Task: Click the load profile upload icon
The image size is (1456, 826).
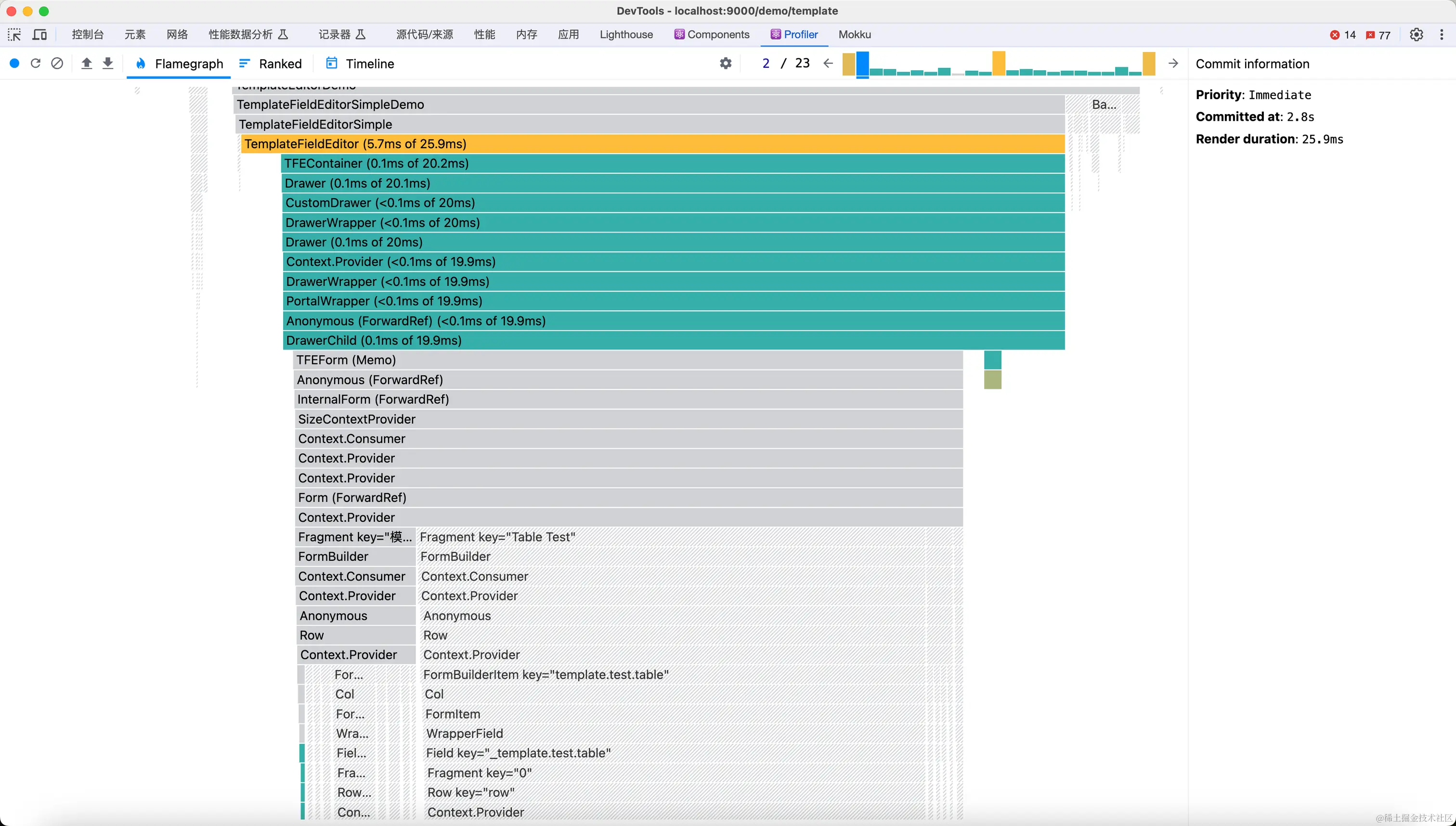Action: pos(86,64)
